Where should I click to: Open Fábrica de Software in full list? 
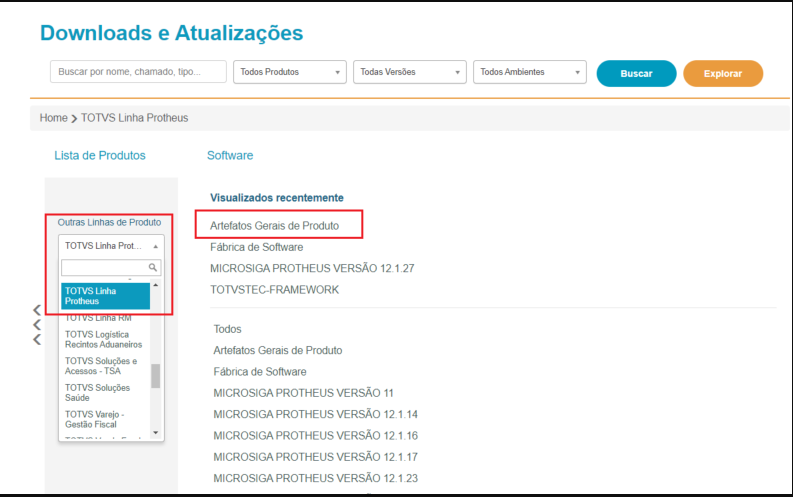click(260, 372)
